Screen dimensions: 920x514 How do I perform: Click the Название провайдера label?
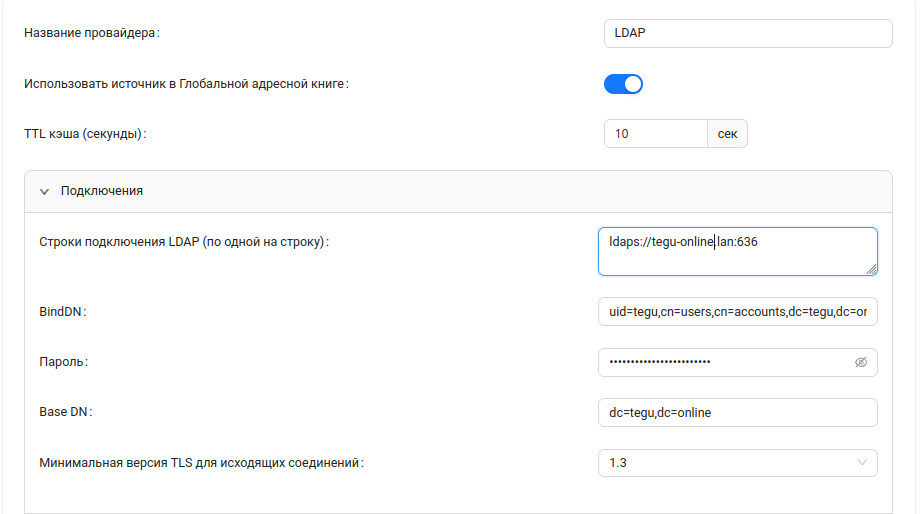[x=92, y=33]
